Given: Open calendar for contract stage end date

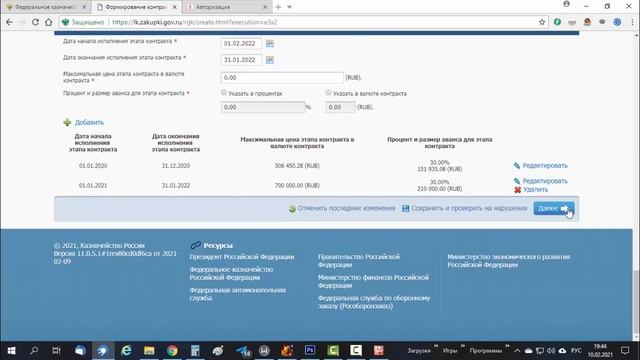Looking at the screenshot, I should pyautogui.click(x=270, y=60).
